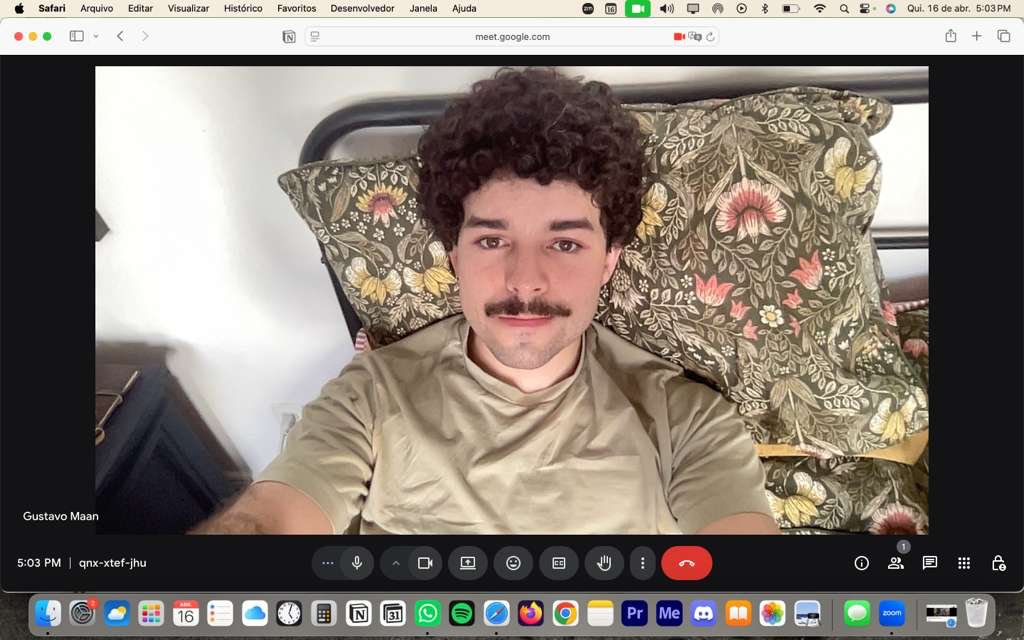1024x640 pixels.
Task: Open the Wi-Fi menu bar icon
Action: 820,8
